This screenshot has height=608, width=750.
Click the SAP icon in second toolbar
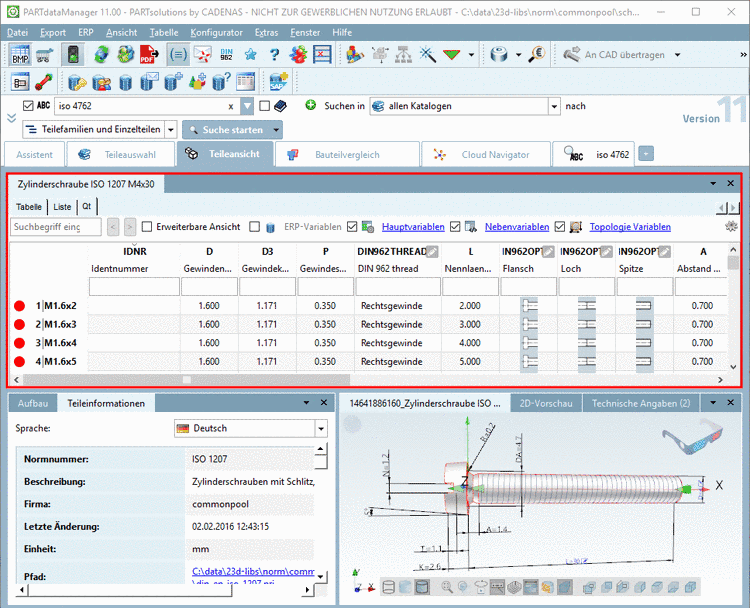pyautogui.click(x=277, y=83)
